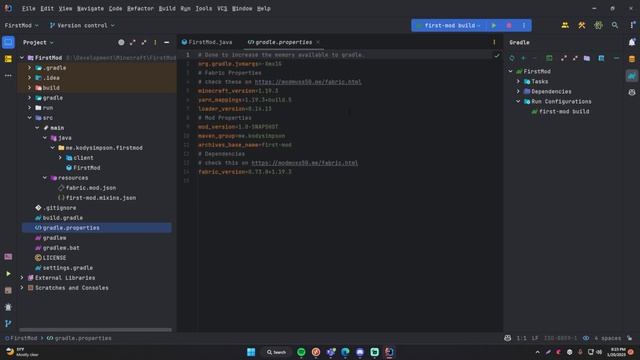Collapse all in Project panel
The image size is (640, 360).
click(x=144, y=42)
